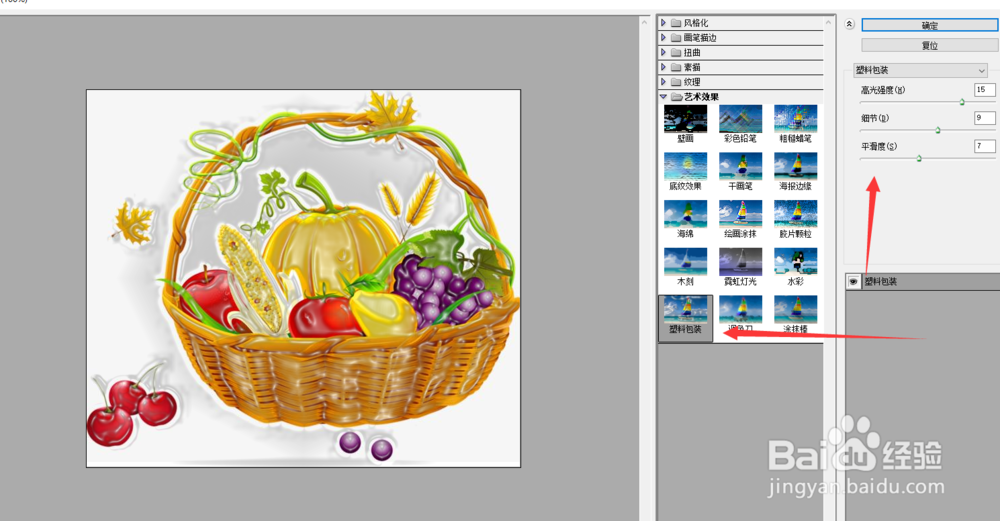The width and height of the screenshot is (1000, 521).
Task: Click the filter list scrollbar up arrow
Action: [x=828, y=23]
